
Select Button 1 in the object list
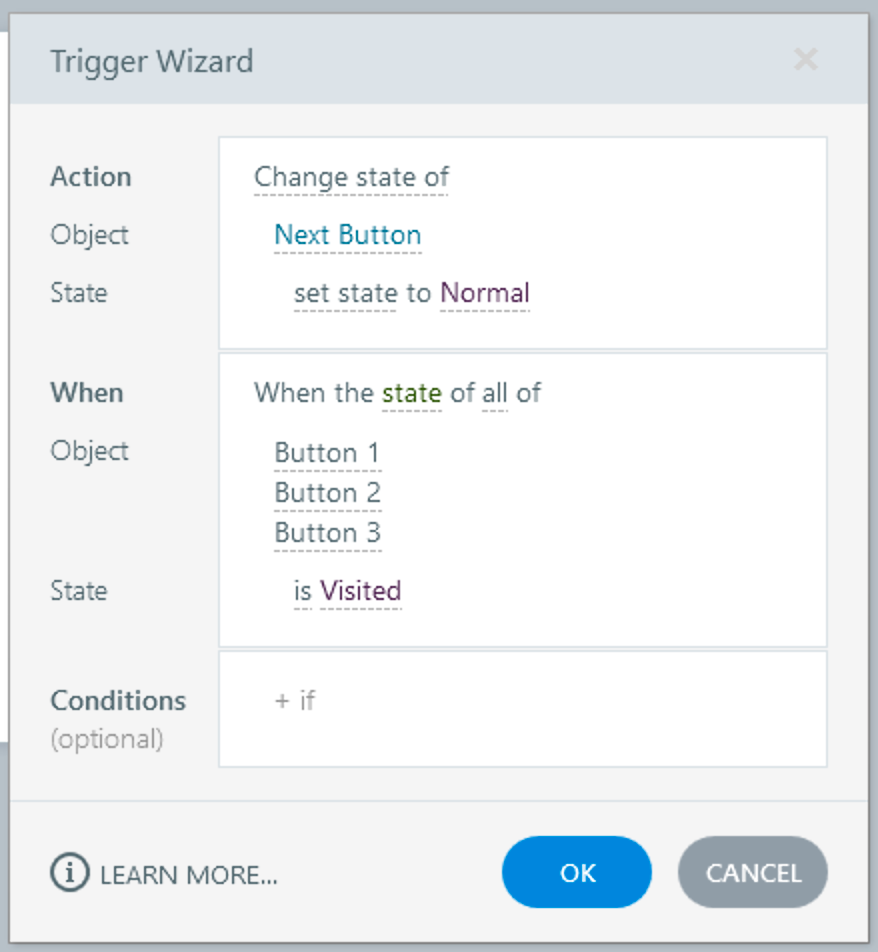click(x=327, y=453)
